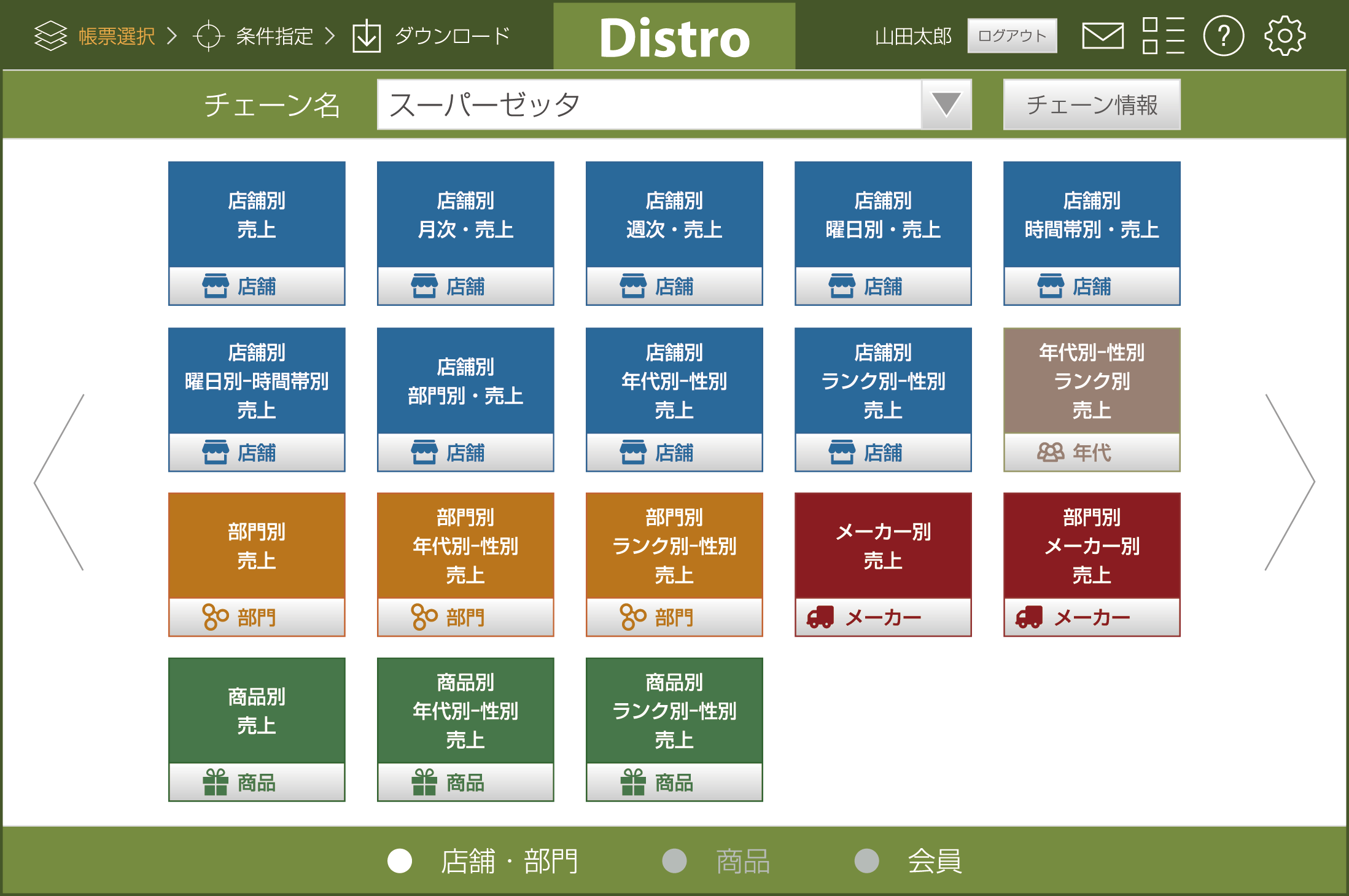Click truck icon under 部門別 メーカー別 売上
The height and width of the screenshot is (896, 1349).
[1029, 617]
